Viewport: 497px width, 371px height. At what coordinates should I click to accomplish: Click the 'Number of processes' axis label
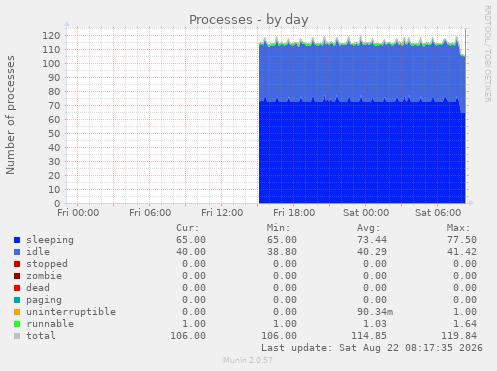[10, 115]
